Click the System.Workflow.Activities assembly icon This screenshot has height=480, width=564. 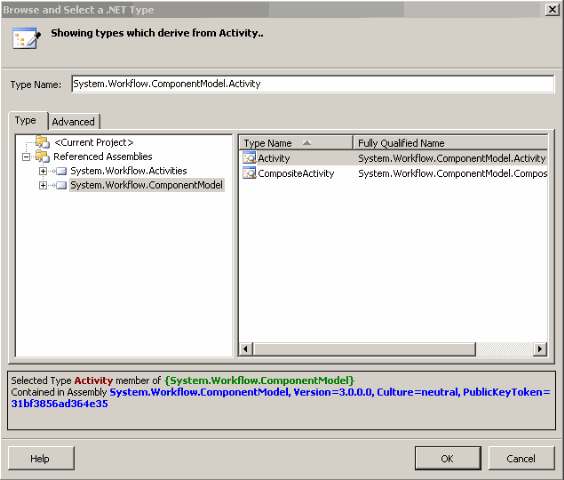(62, 171)
